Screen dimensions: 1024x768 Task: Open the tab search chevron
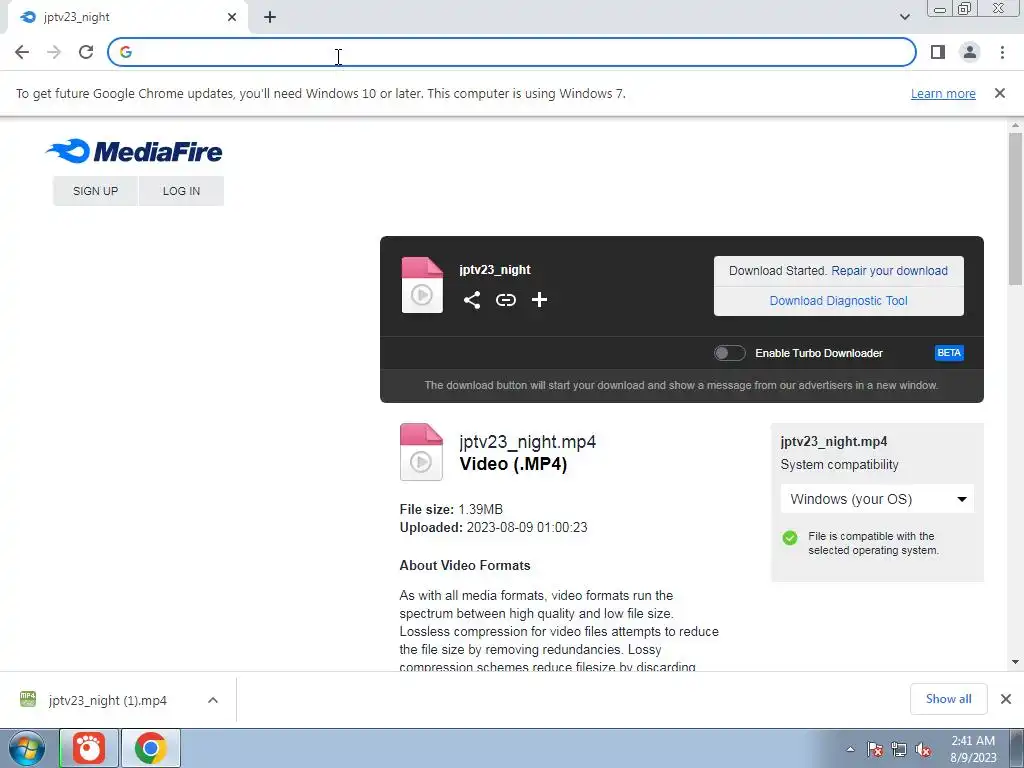point(904,17)
